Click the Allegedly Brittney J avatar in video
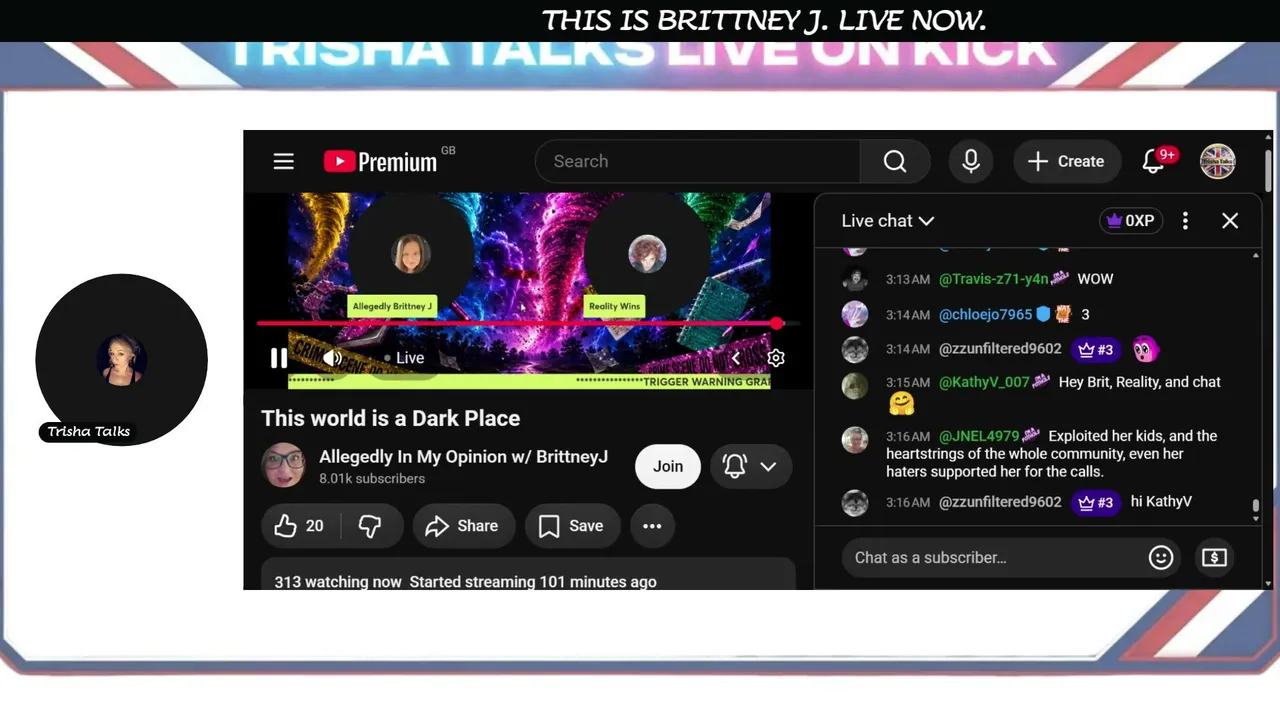This screenshot has height=720, width=1280. (x=411, y=254)
